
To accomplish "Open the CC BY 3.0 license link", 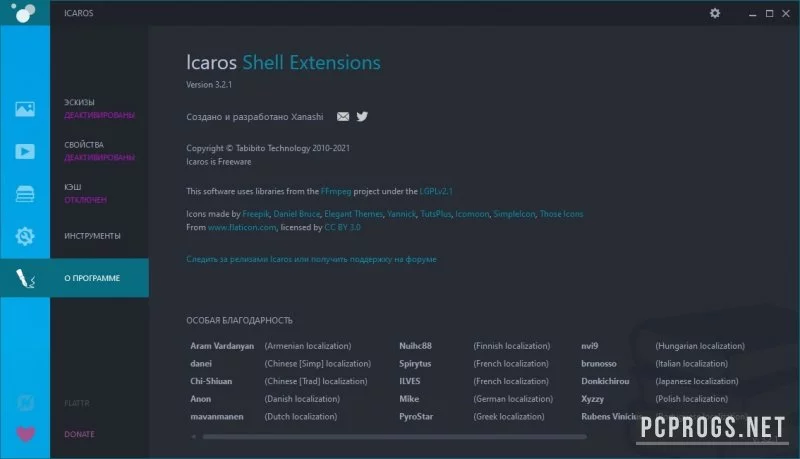I will (x=342, y=227).
